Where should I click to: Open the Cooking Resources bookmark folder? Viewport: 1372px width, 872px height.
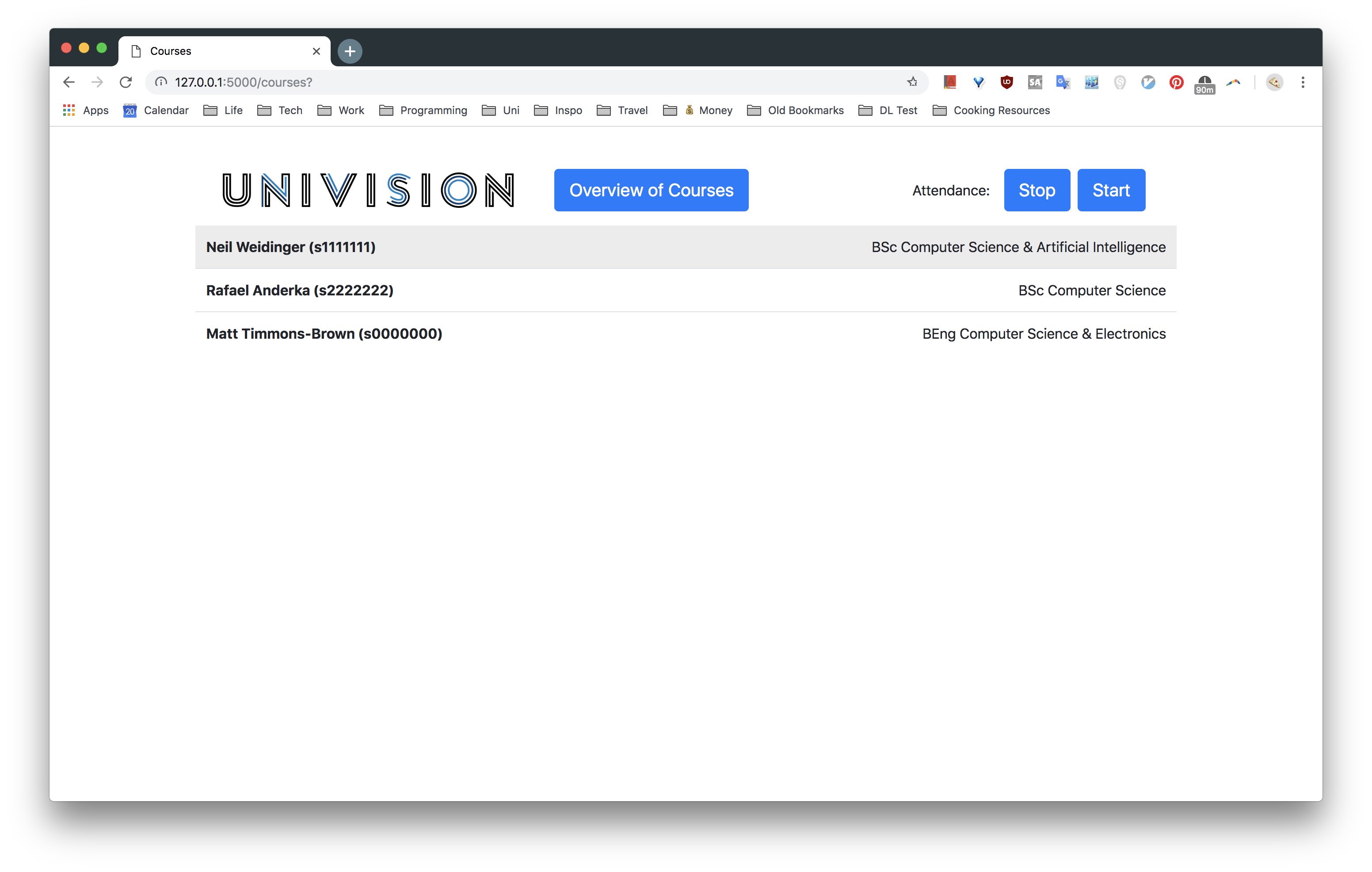(991, 111)
